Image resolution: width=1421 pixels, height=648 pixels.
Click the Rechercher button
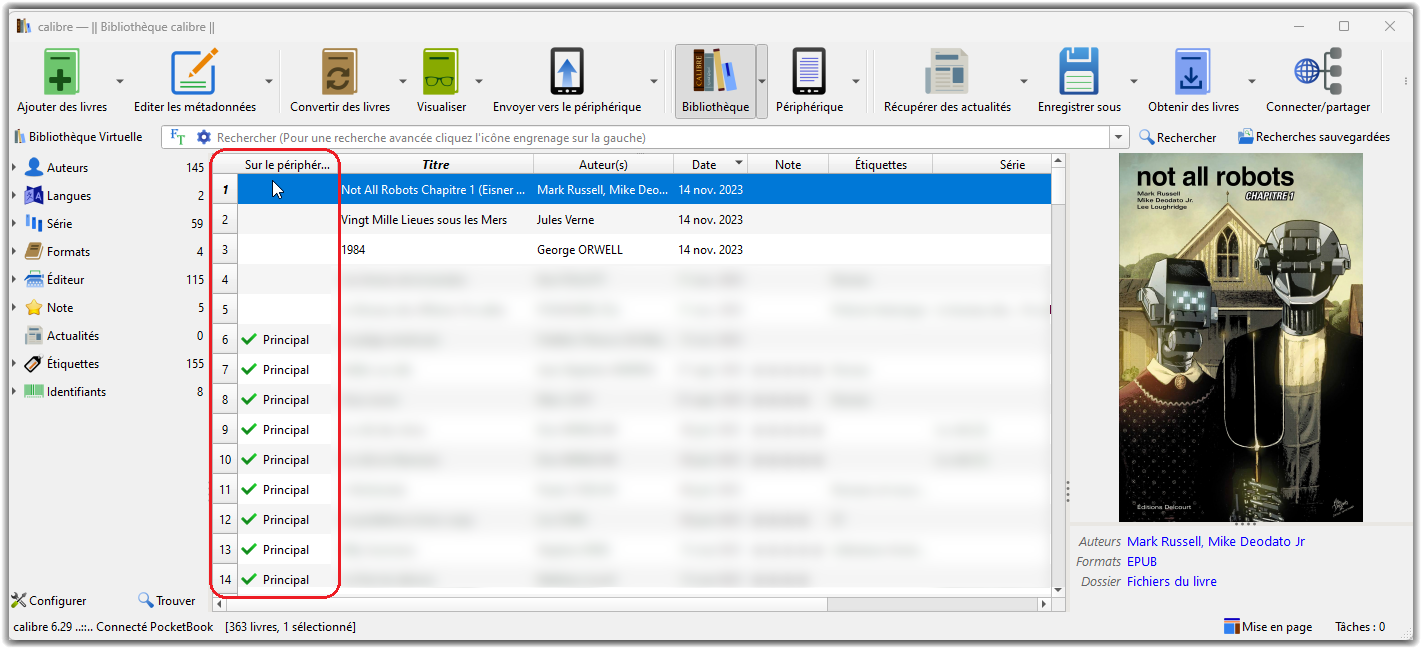pos(1177,137)
